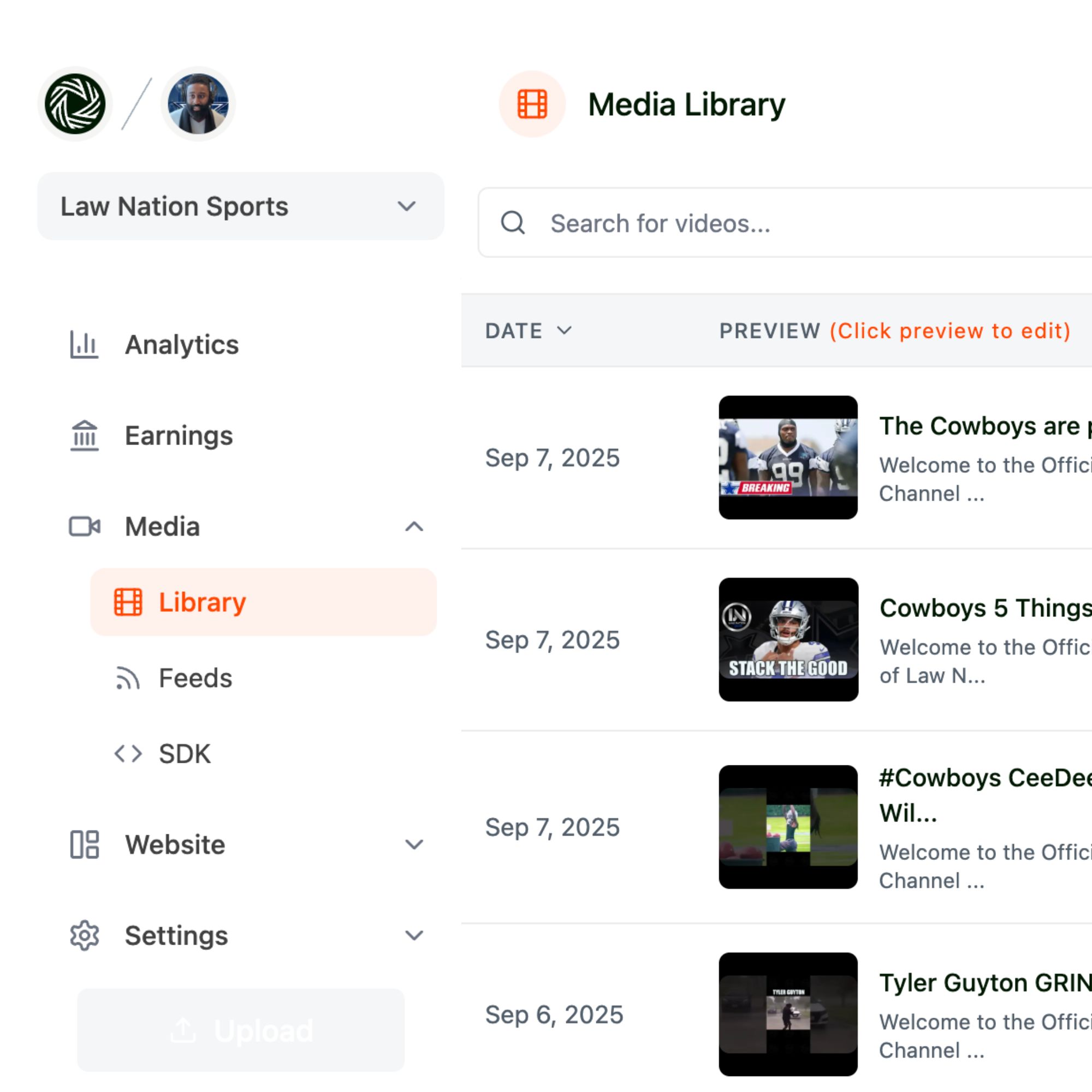Image resolution: width=1092 pixels, height=1092 pixels.
Task: Click the Analytics bar chart icon
Action: coord(84,344)
